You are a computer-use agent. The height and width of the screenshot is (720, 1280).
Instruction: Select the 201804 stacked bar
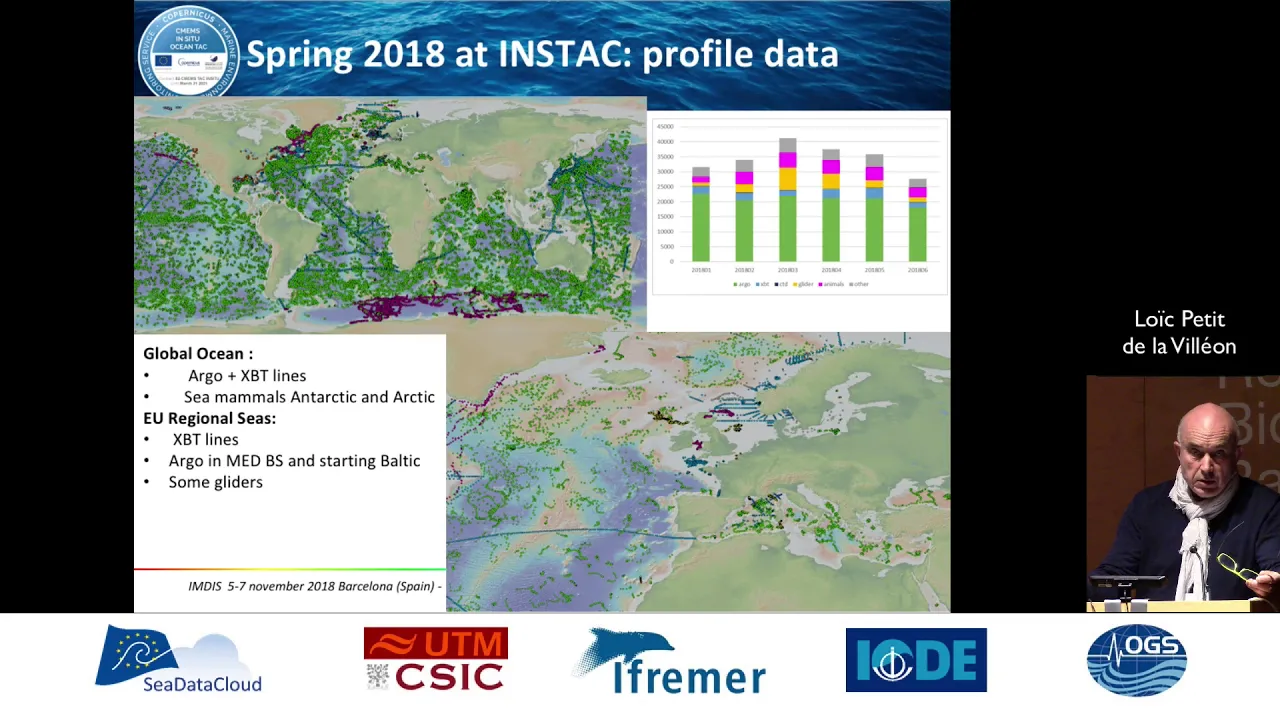tap(831, 205)
